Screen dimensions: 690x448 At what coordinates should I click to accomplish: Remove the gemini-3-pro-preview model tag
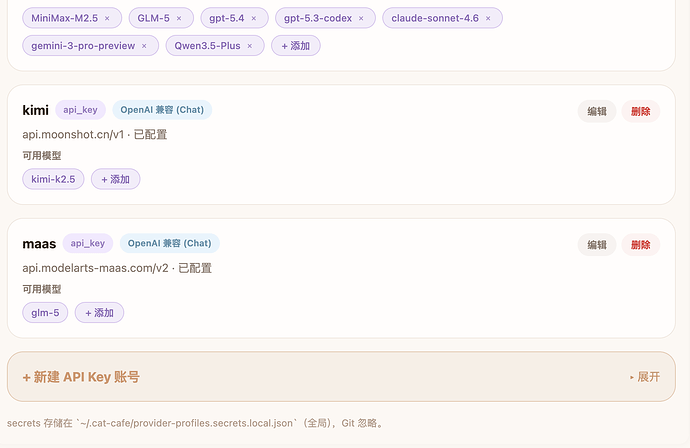144,46
